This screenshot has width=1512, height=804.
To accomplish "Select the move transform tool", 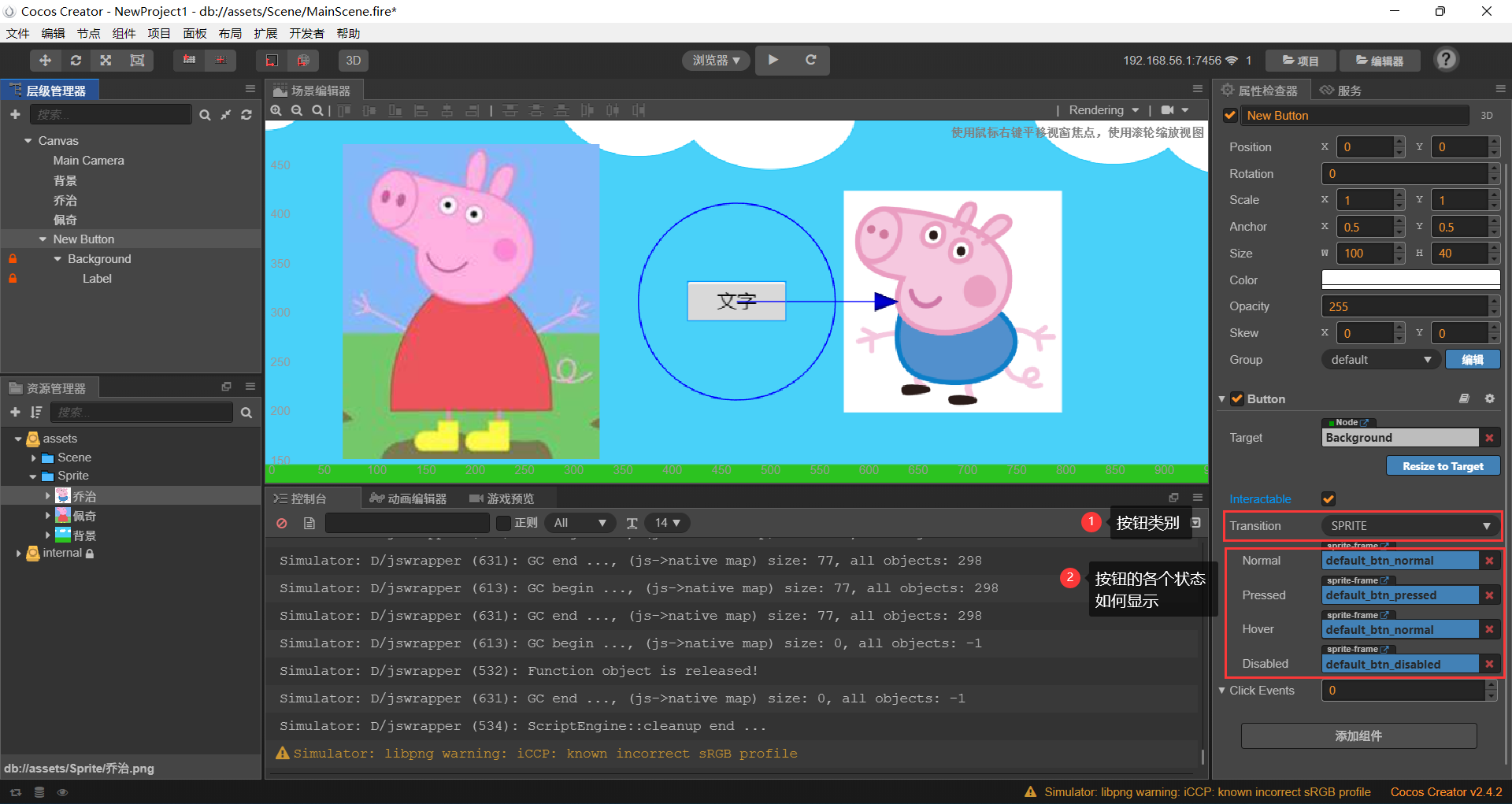I will pyautogui.click(x=45, y=61).
